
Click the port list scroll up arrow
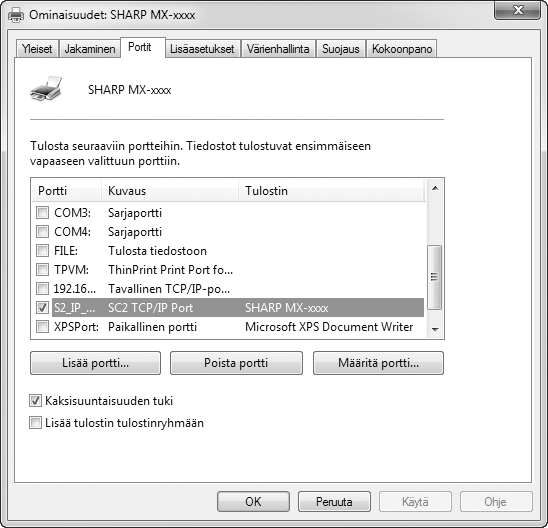click(435, 188)
